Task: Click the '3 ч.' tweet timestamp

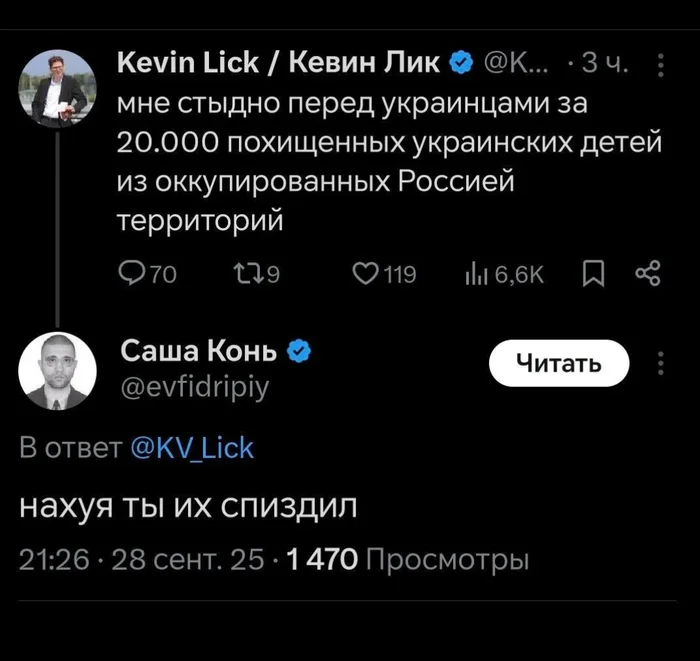Action: (603, 66)
